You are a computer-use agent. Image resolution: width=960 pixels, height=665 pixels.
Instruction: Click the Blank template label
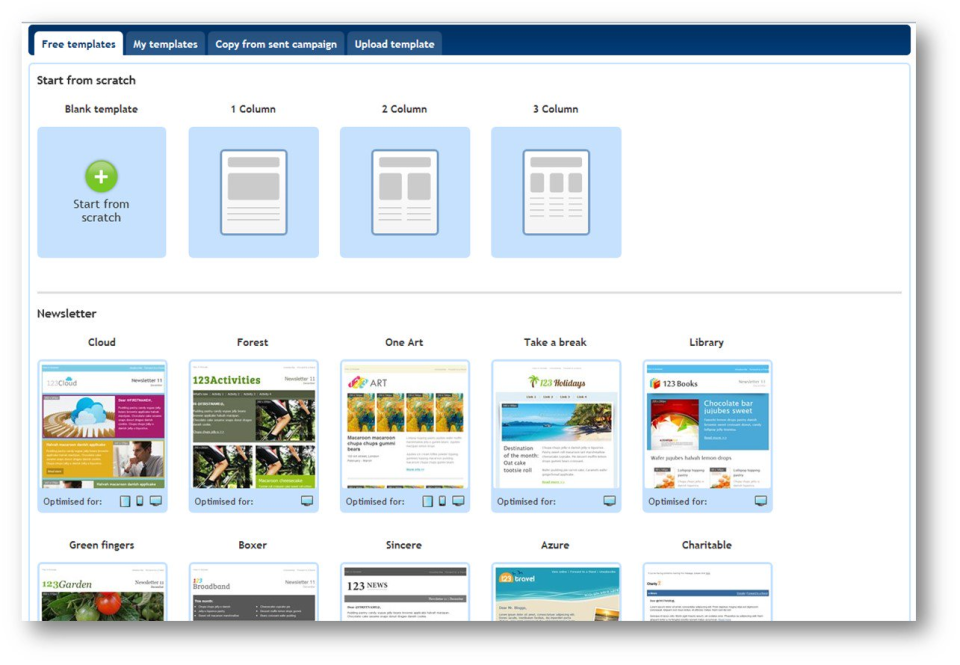pos(102,109)
